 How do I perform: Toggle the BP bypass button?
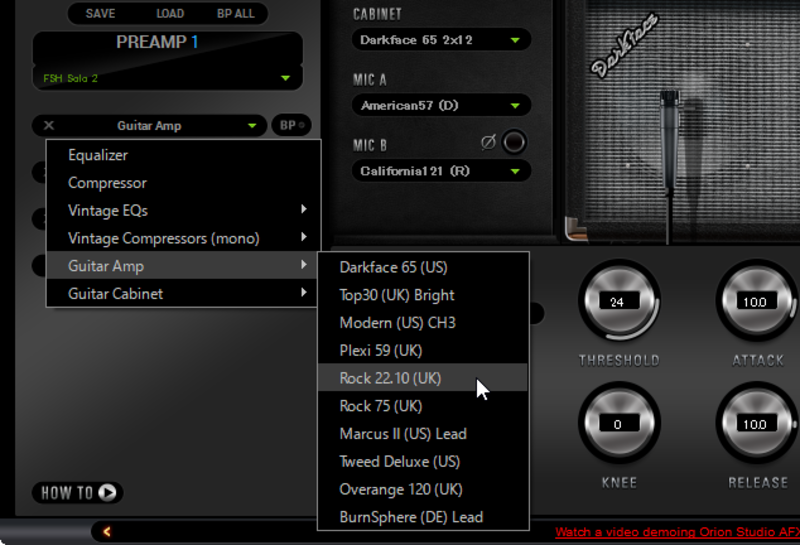click(x=292, y=125)
